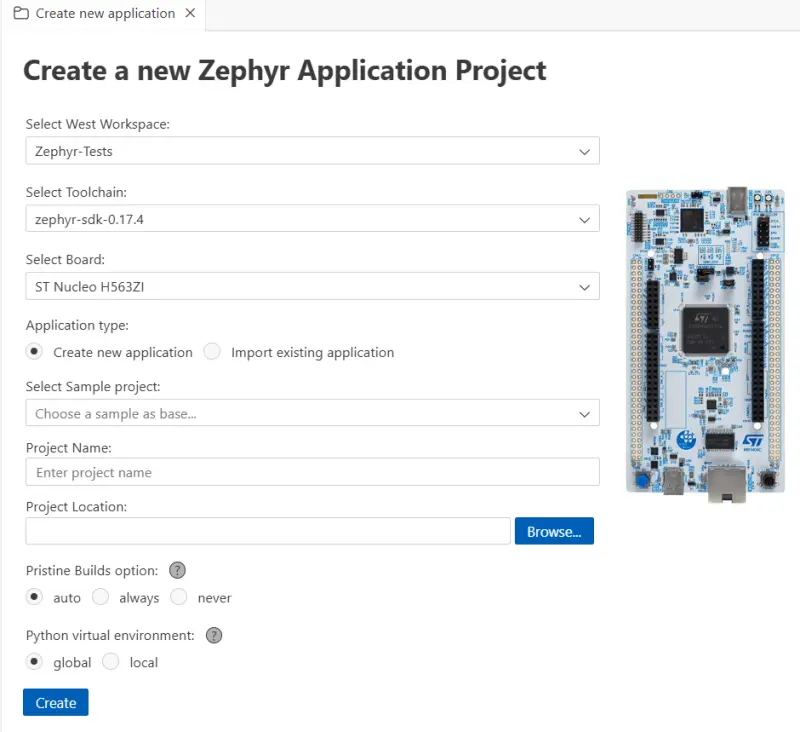Image resolution: width=800 pixels, height=732 pixels.
Task: Choose local Python virtual environment
Action: pos(111,662)
